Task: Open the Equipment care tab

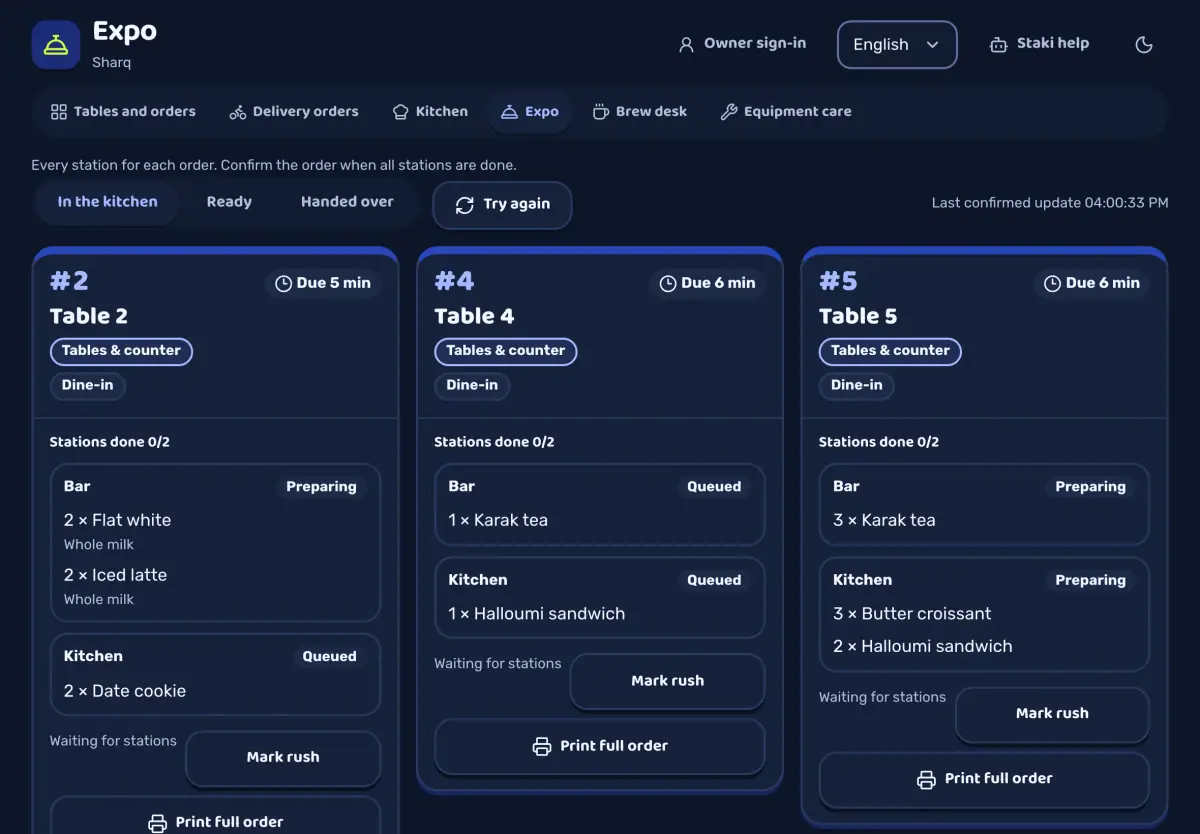Action: [786, 112]
